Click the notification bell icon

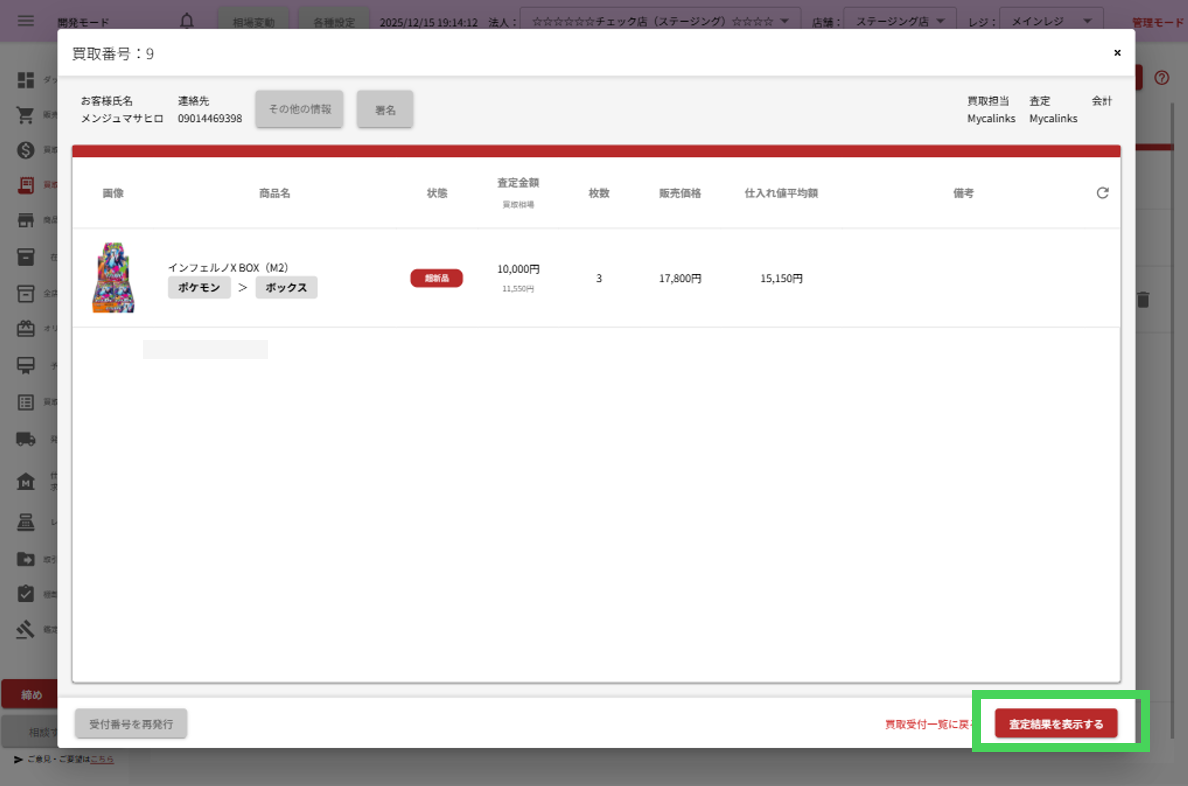187,21
